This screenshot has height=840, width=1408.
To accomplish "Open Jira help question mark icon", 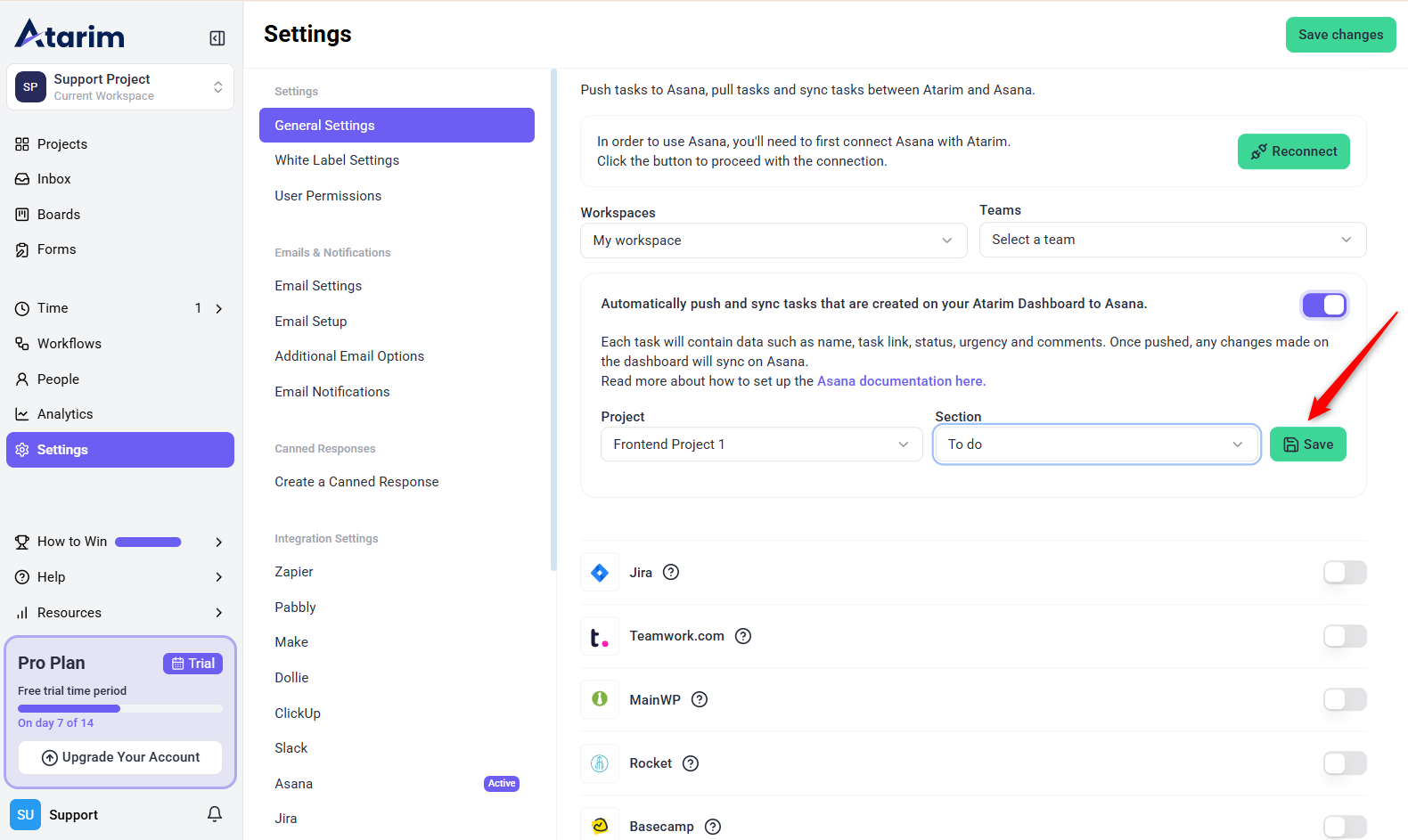I will (671, 573).
